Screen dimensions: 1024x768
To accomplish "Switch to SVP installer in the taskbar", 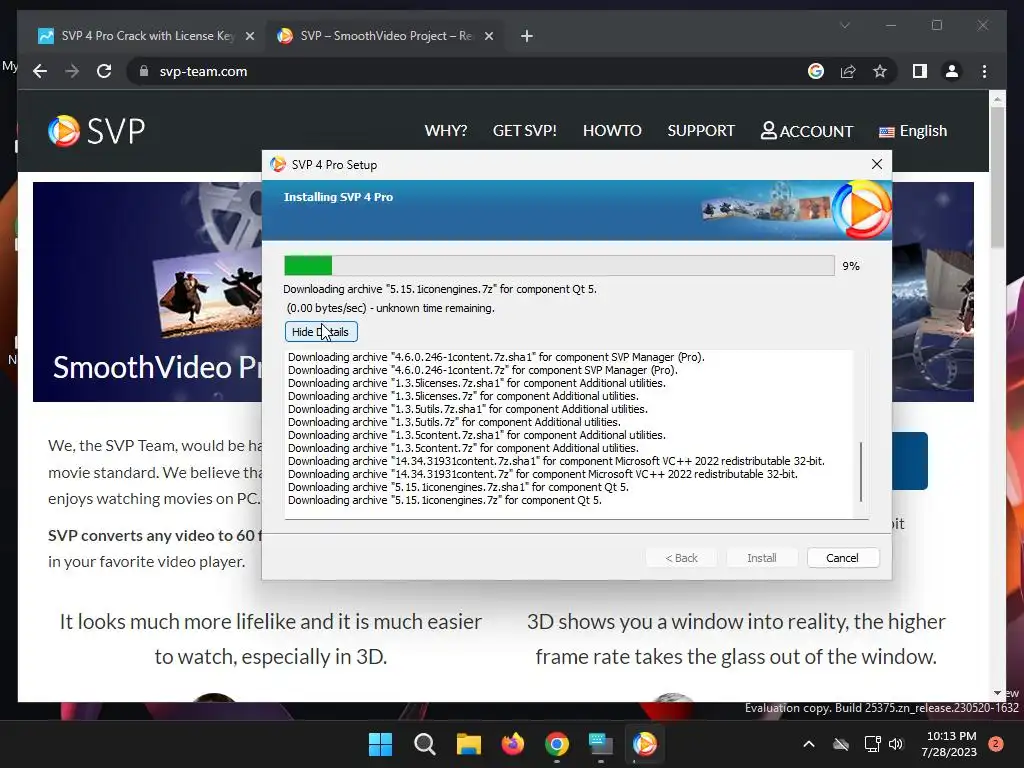I will coord(645,744).
